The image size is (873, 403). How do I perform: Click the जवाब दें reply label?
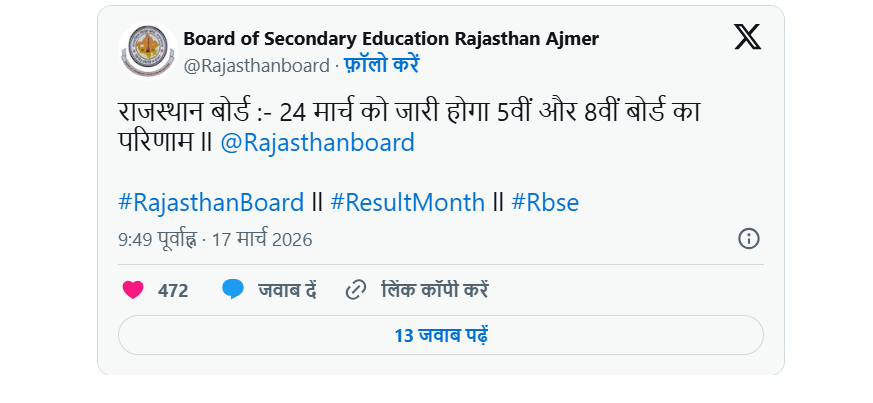287,291
